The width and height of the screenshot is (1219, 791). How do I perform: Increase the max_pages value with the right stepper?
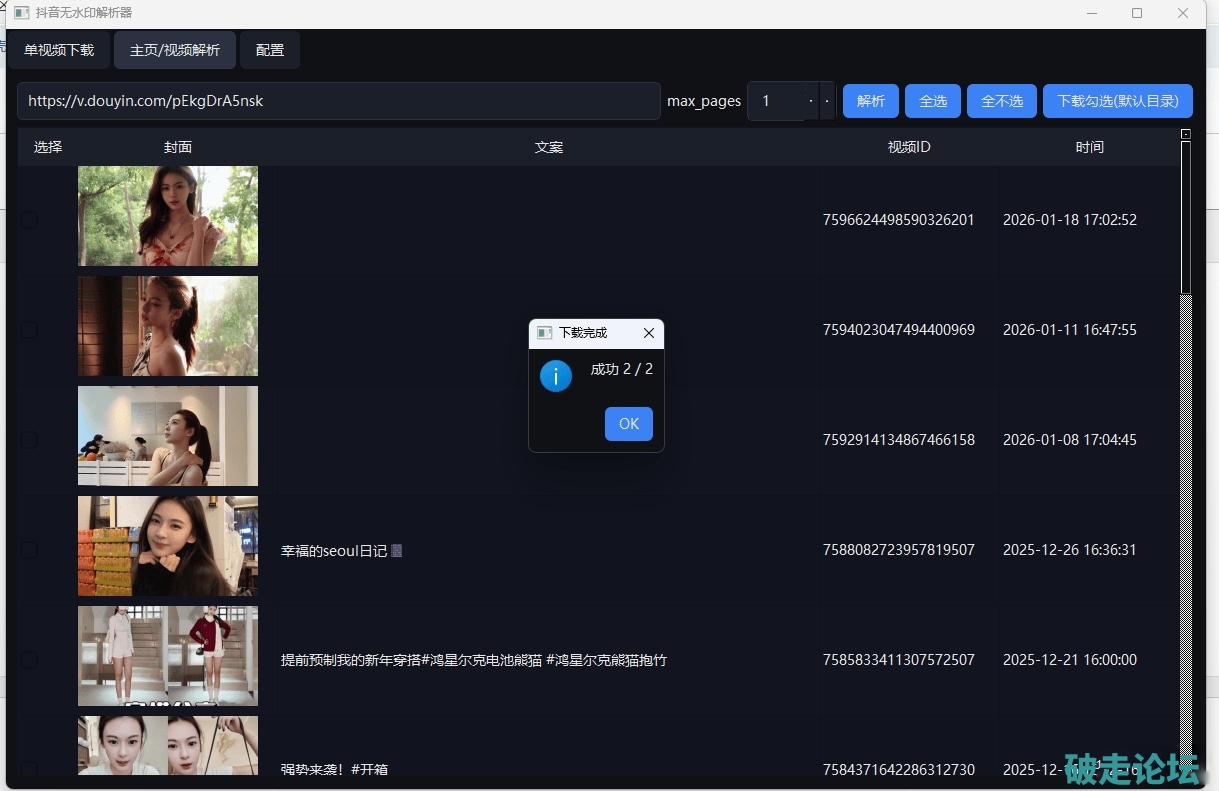click(x=827, y=101)
